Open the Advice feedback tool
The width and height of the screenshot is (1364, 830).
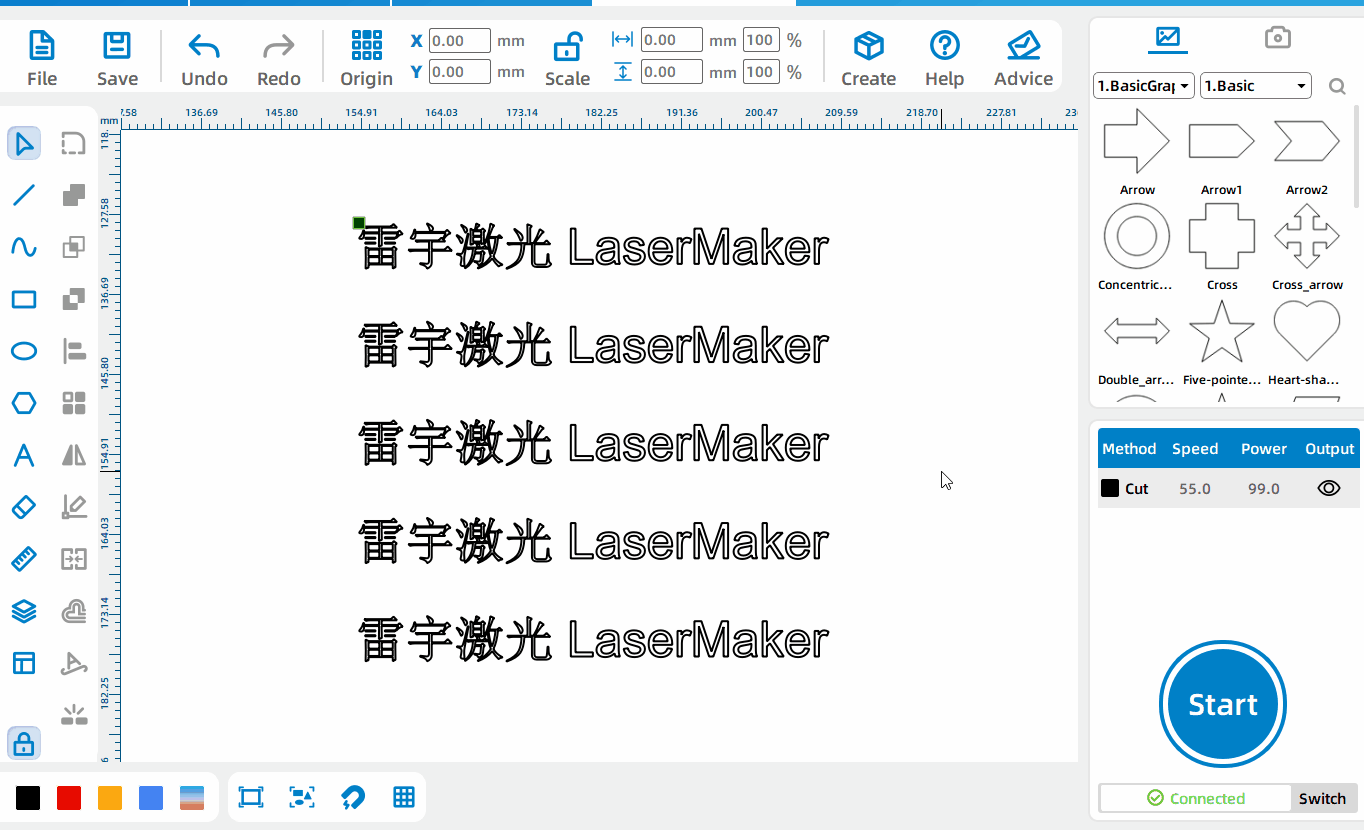point(1023,58)
